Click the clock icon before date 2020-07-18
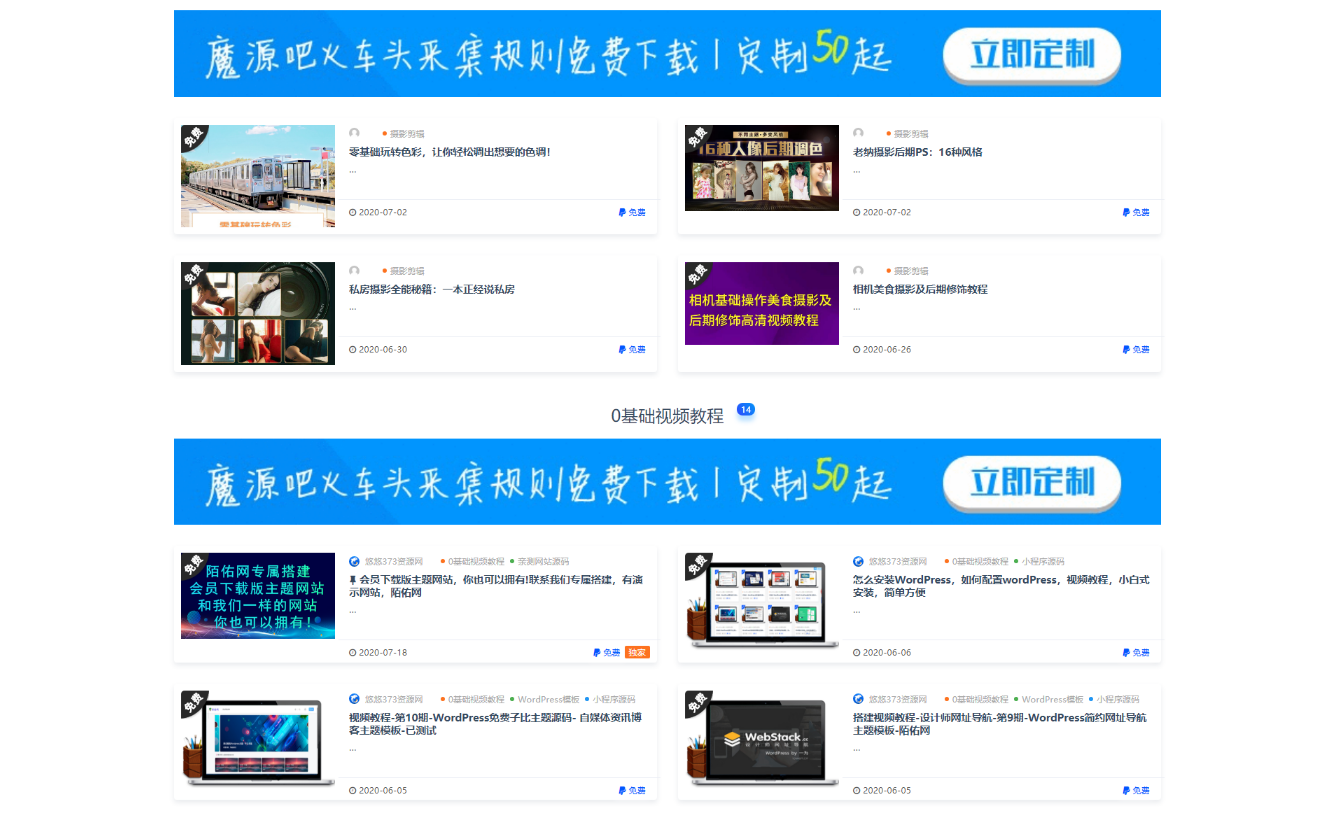This screenshot has height=813, width=1334. click(351, 652)
